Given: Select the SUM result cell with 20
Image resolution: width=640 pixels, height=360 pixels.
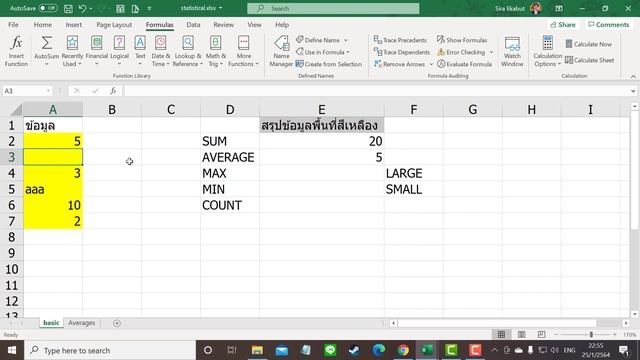Looking at the screenshot, I should (x=322, y=141).
